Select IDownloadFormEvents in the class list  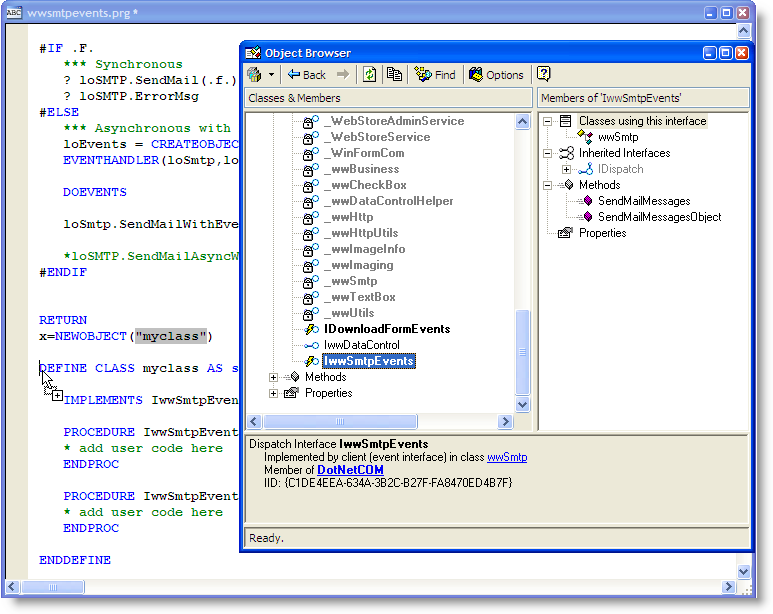coord(386,329)
